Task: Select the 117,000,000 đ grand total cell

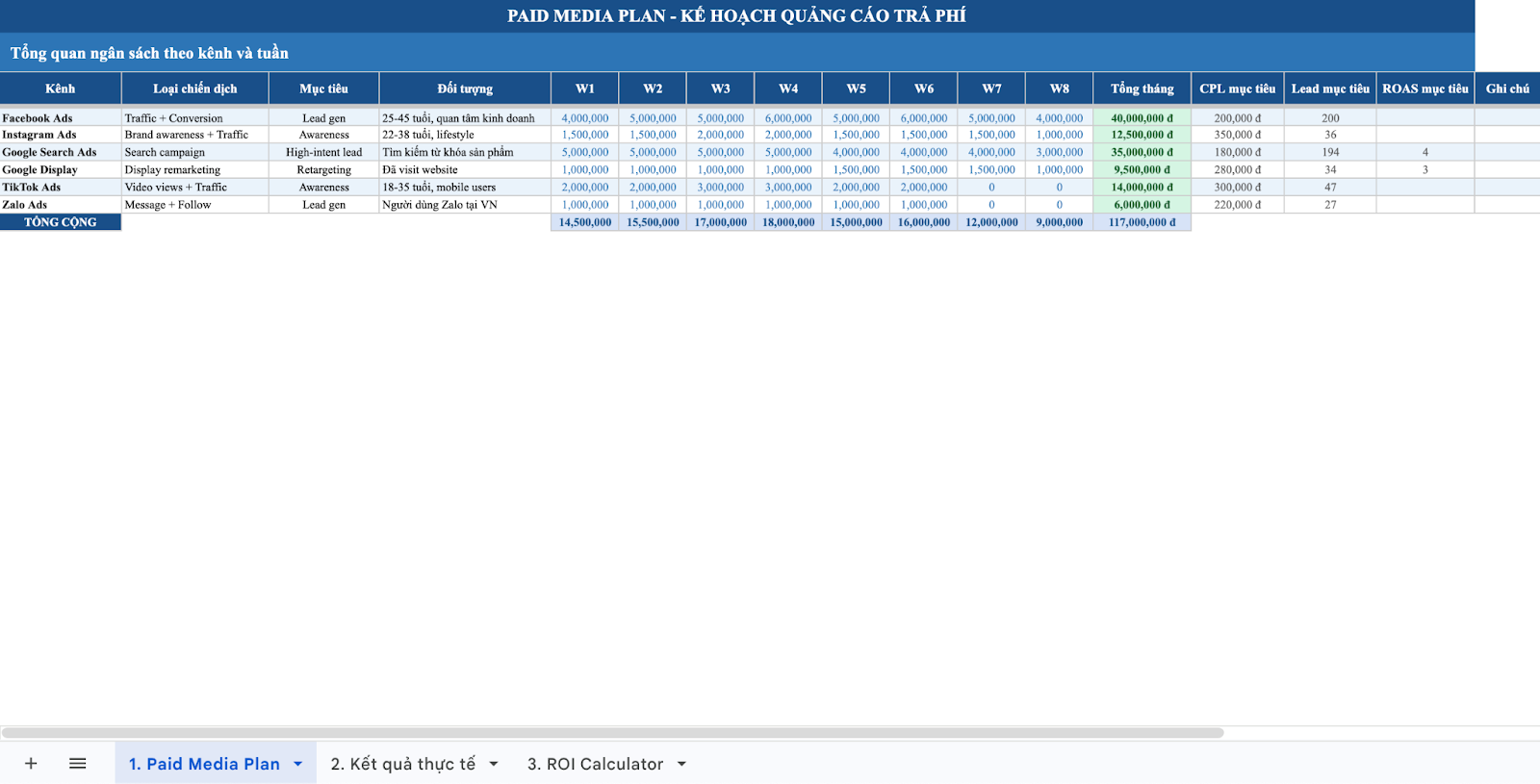Action: 1142,222
